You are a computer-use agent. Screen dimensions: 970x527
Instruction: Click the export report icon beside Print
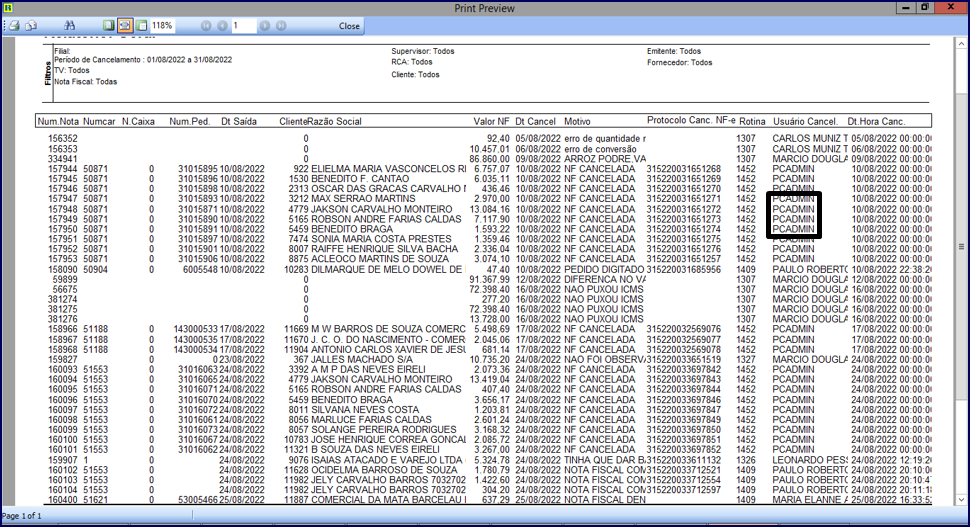tap(31, 25)
